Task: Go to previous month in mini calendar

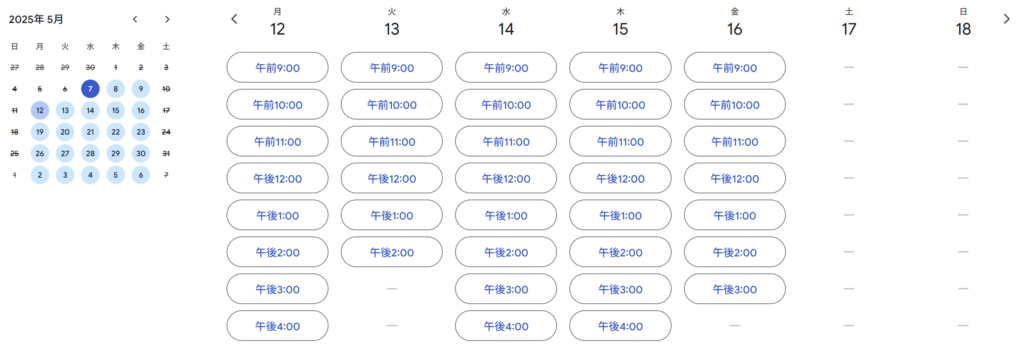Action: pos(135,20)
